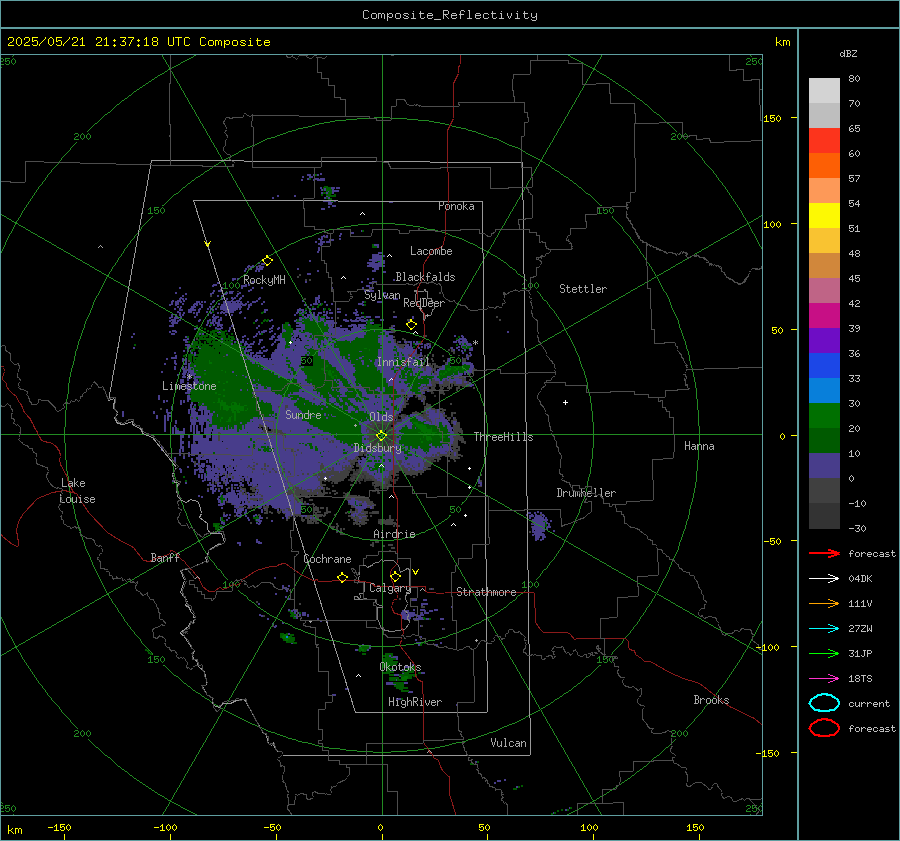Click the -150 tick on bottom axis
Viewport: 900px width, 841px height.
(x=59, y=828)
